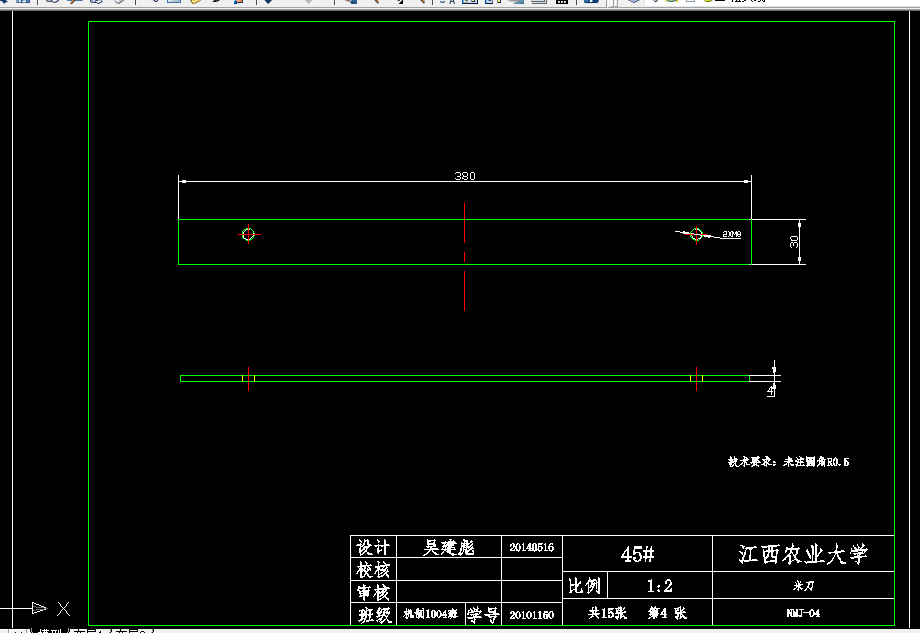
Task: Select the sheet count text 共15张
Action: click(607, 613)
